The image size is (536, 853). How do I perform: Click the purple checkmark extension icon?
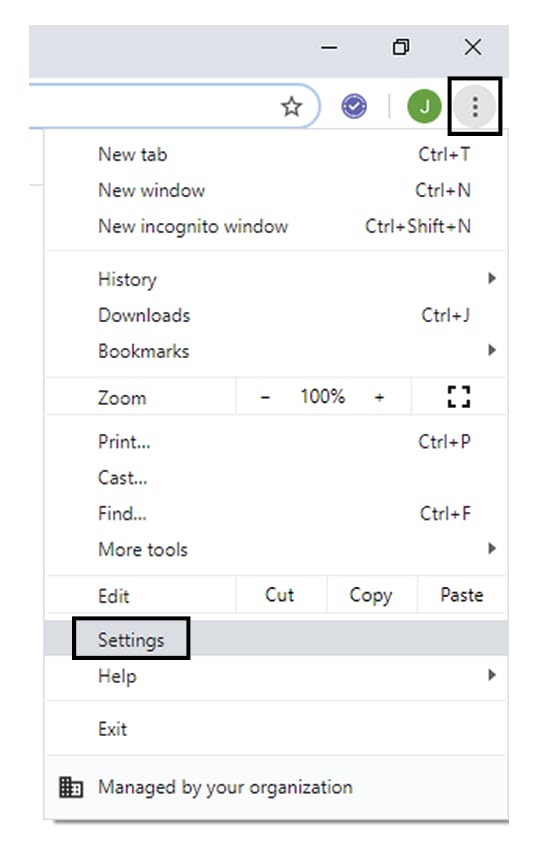(354, 106)
